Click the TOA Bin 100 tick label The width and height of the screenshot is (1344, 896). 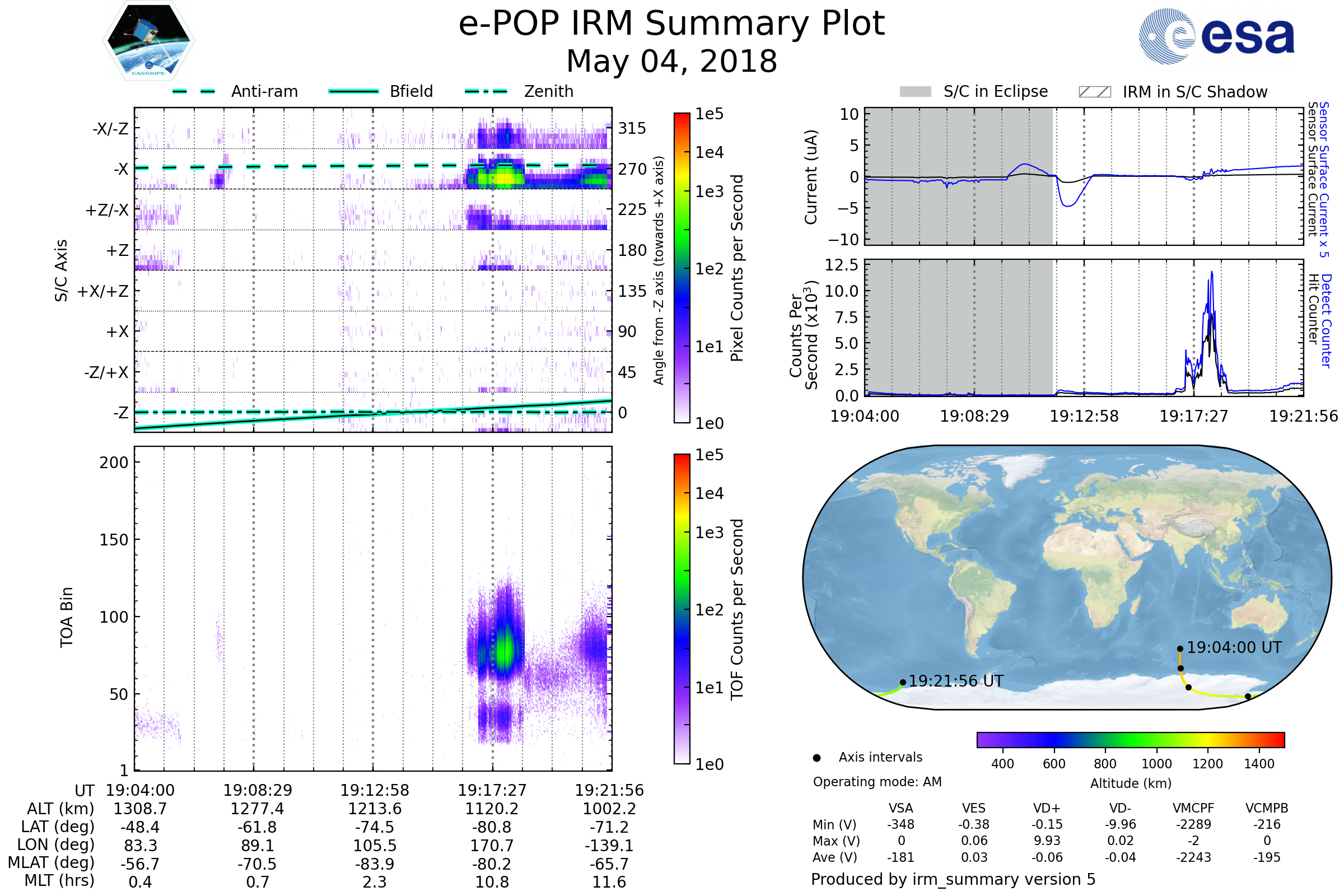pyautogui.click(x=114, y=617)
